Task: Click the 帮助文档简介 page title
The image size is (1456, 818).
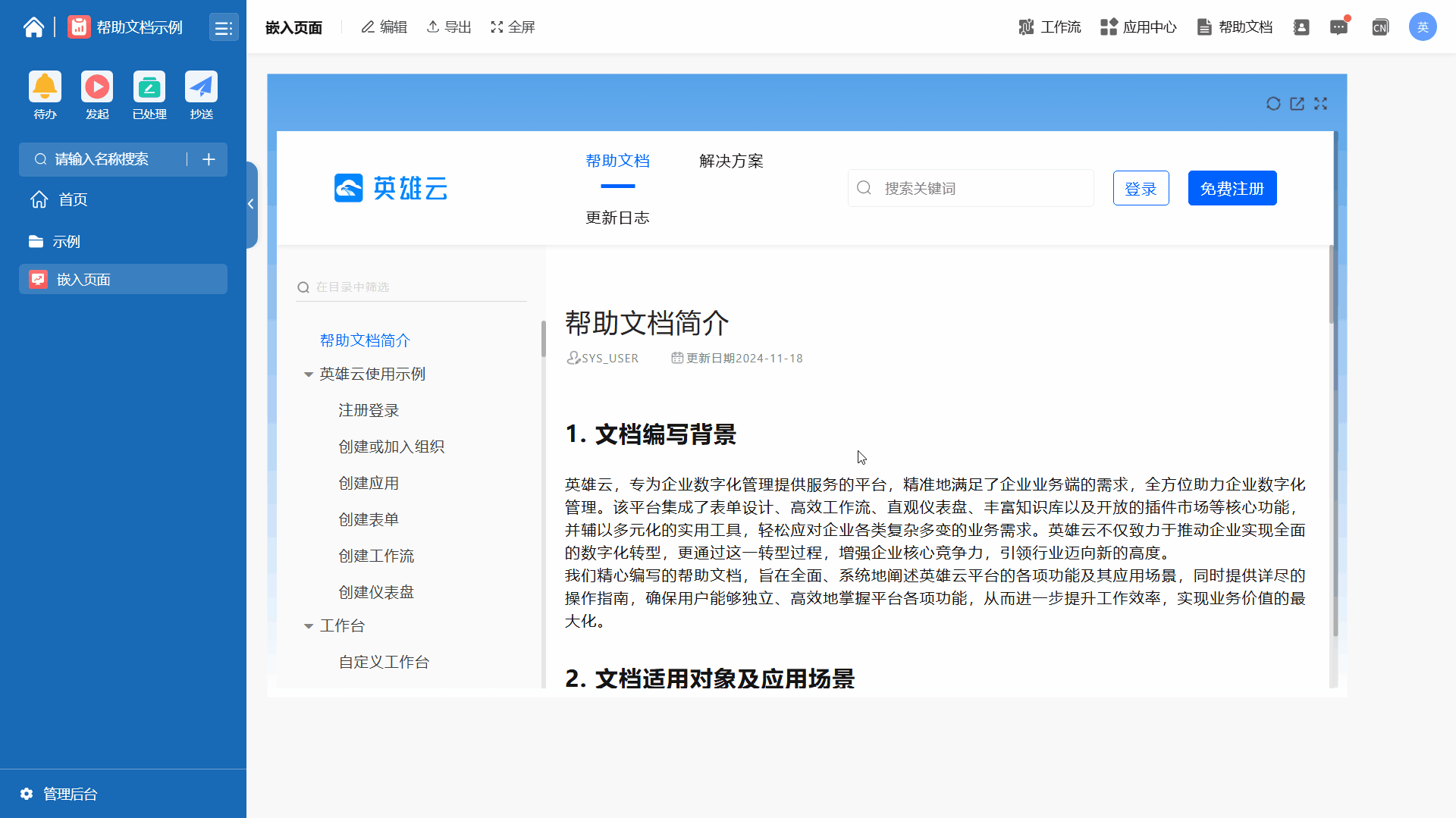Action: pos(647,323)
